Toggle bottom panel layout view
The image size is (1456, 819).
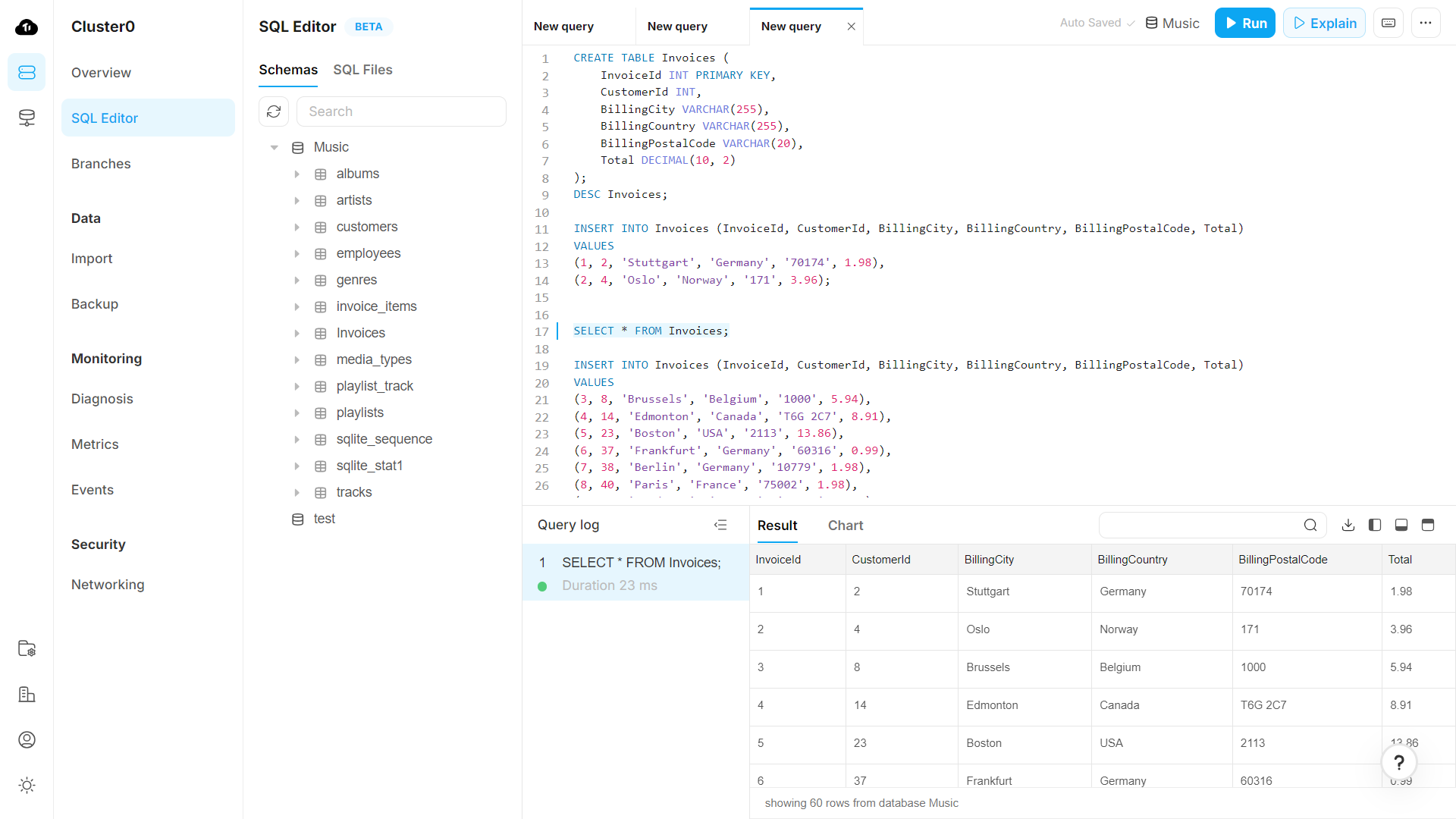click(1401, 525)
